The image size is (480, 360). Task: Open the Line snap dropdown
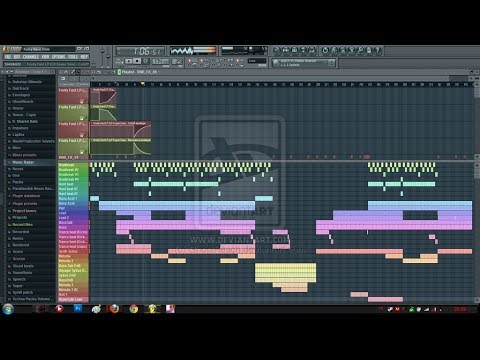tap(257, 61)
